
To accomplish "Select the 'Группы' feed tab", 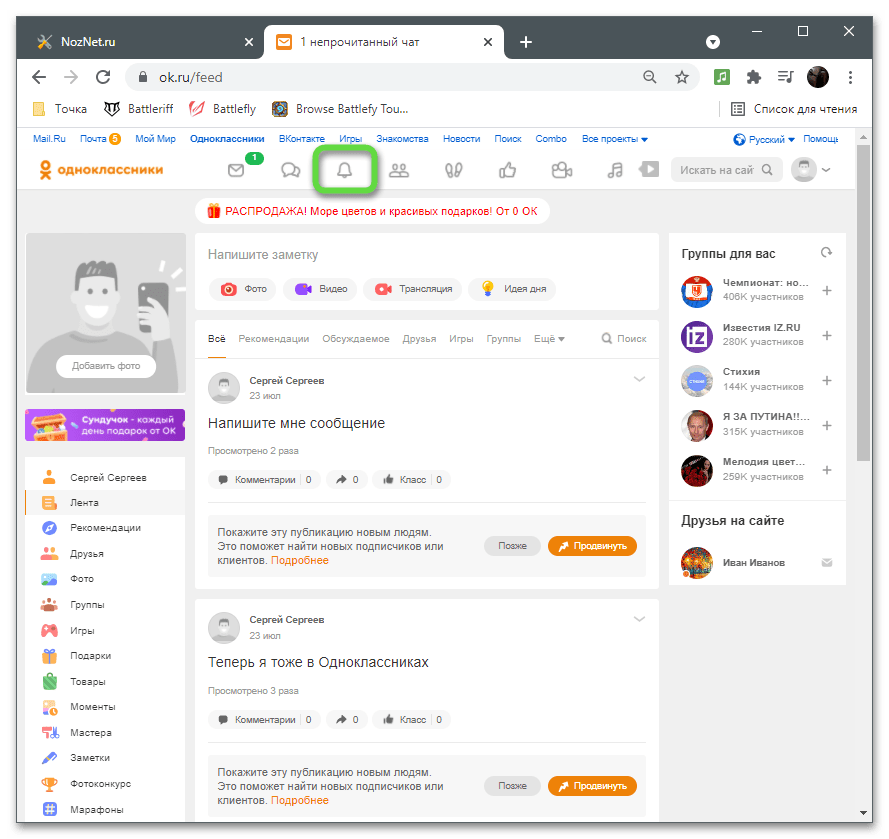I will 503,338.
